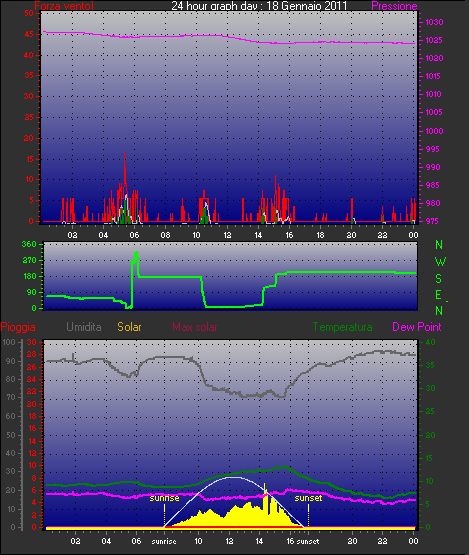Click the 40 value on the temperature axis
This screenshot has width=469, height=555.
coord(430,342)
